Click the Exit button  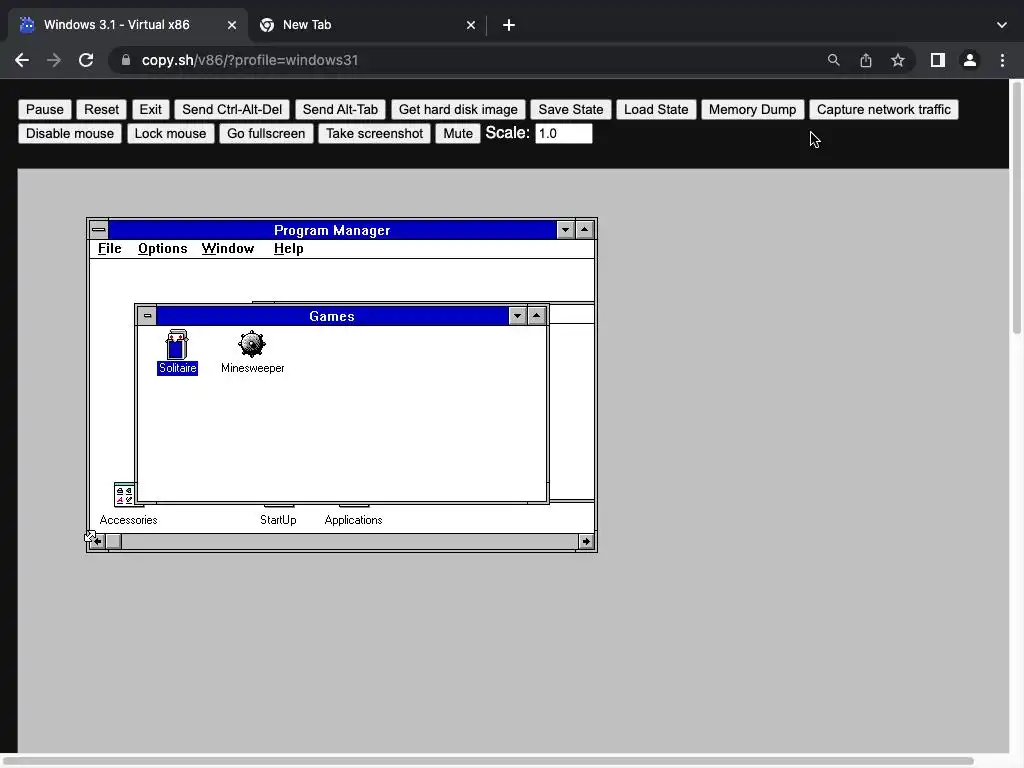click(150, 110)
